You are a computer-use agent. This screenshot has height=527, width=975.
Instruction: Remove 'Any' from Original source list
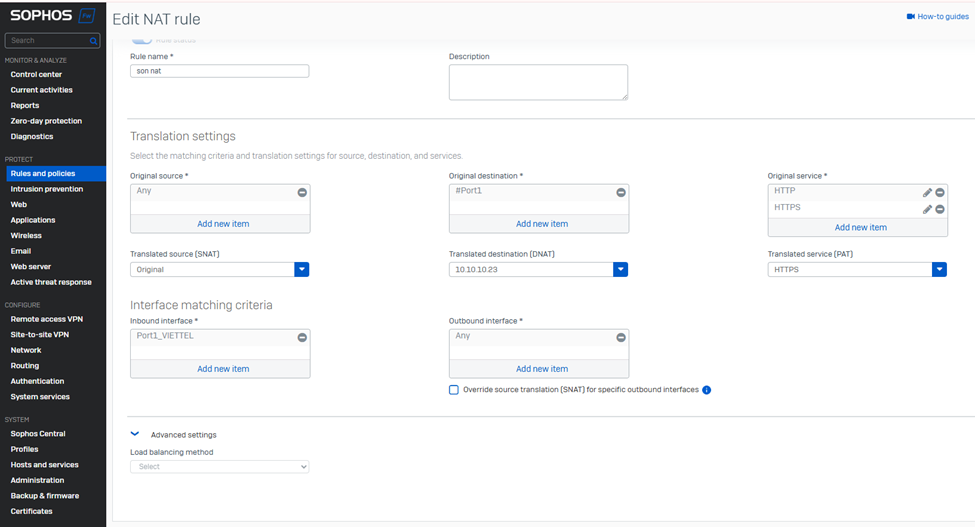tap(302, 192)
